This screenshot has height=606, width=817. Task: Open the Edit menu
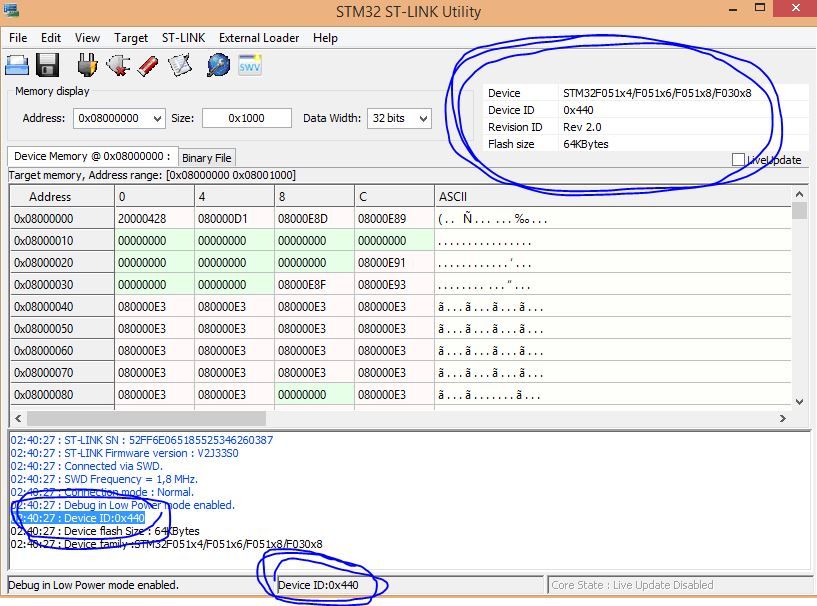tap(51, 38)
